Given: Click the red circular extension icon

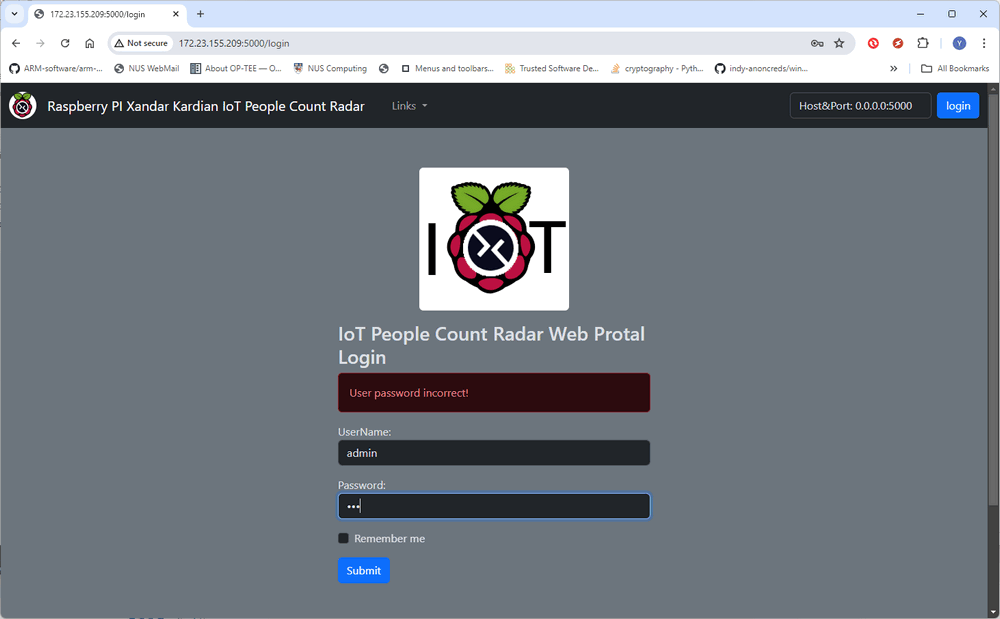Looking at the screenshot, I should pyautogui.click(x=873, y=43).
